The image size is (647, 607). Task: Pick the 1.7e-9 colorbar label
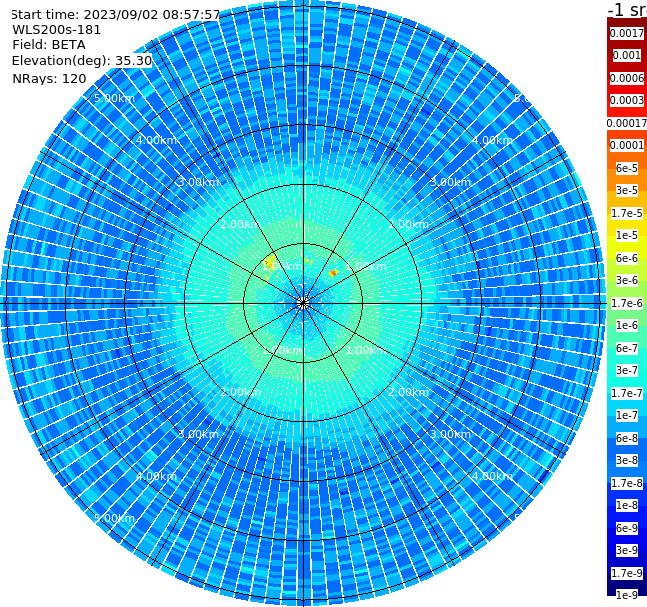pyautogui.click(x=627, y=573)
